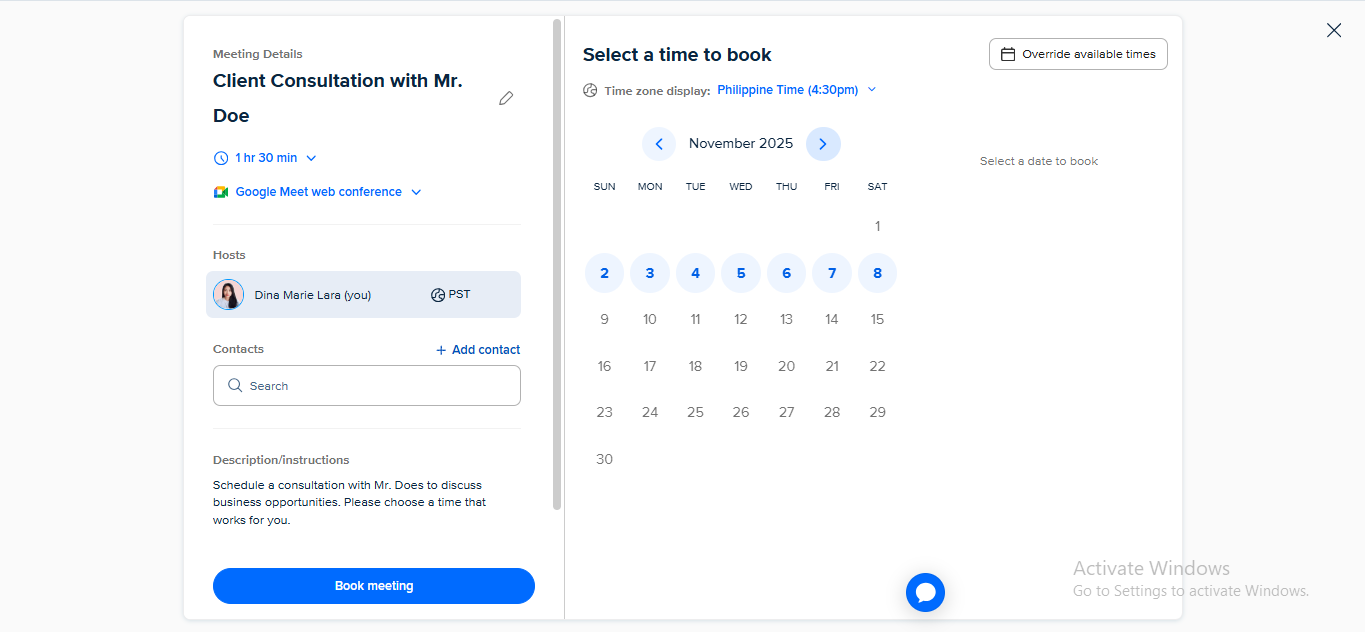Click the contacts Search input field

tap(367, 386)
